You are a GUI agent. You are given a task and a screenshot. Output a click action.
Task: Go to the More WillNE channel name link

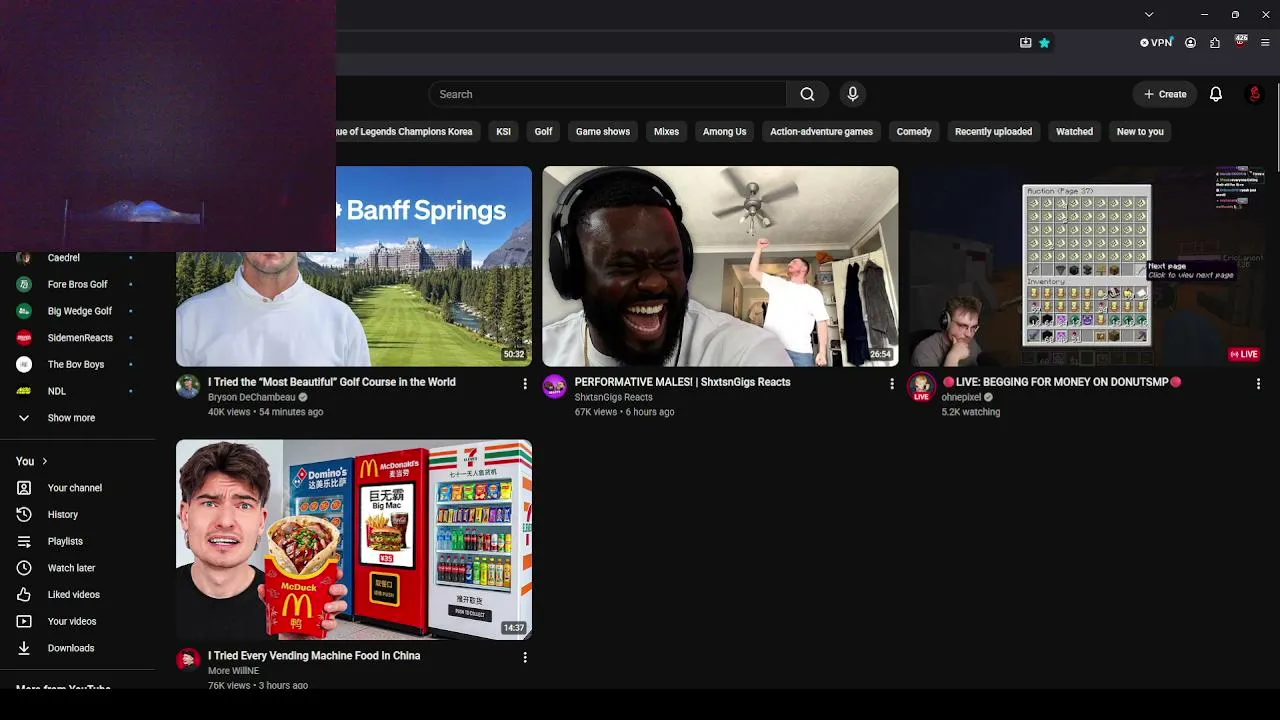233,671
